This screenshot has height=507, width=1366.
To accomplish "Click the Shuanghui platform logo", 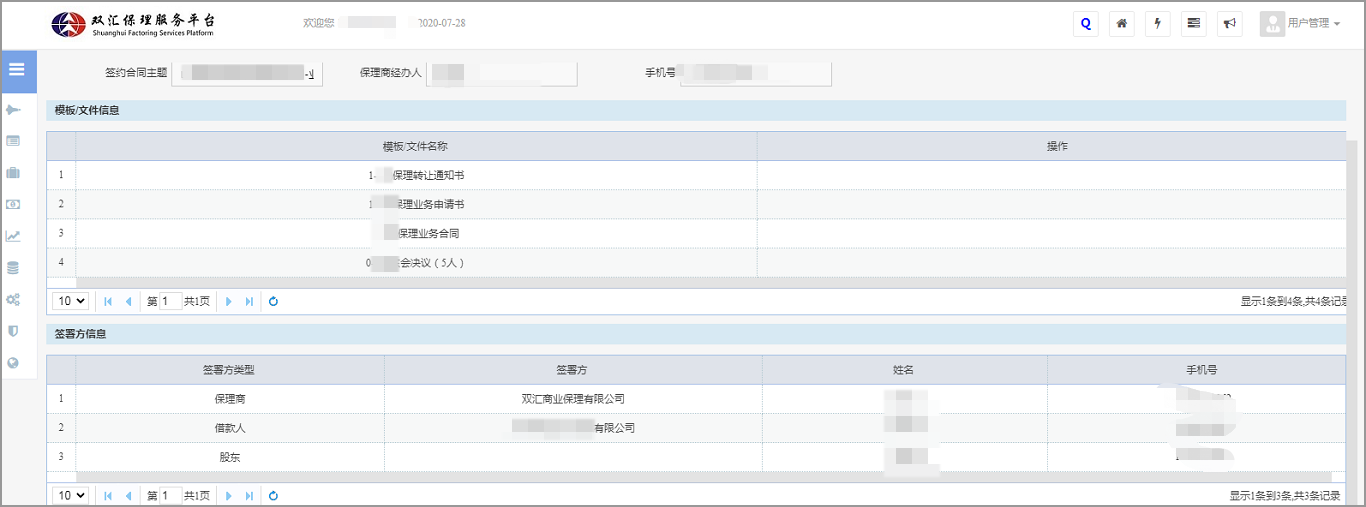I will tap(133, 24).
